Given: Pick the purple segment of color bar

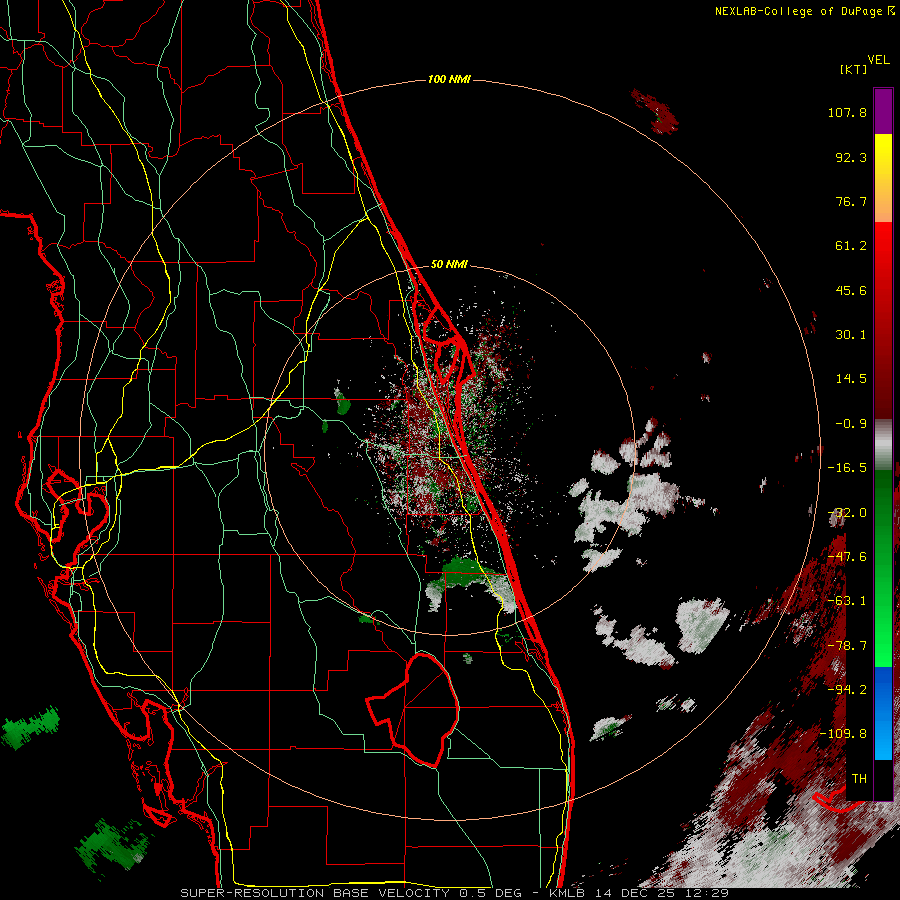Looking at the screenshot, I should [x=883, y=111].
